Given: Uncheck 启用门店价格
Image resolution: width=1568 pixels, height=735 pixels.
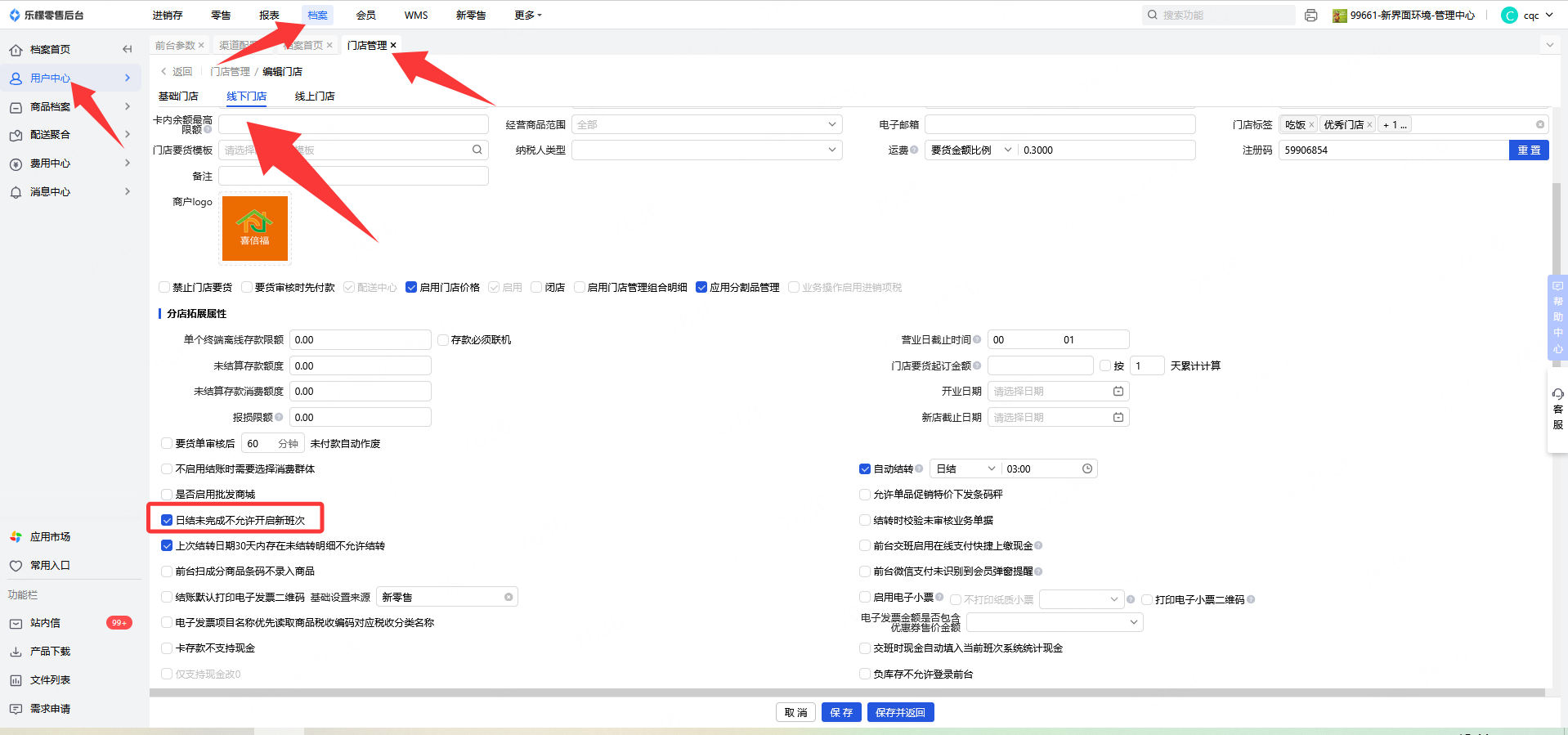Looking at the screenshot, I should click(x=411, y=288).
